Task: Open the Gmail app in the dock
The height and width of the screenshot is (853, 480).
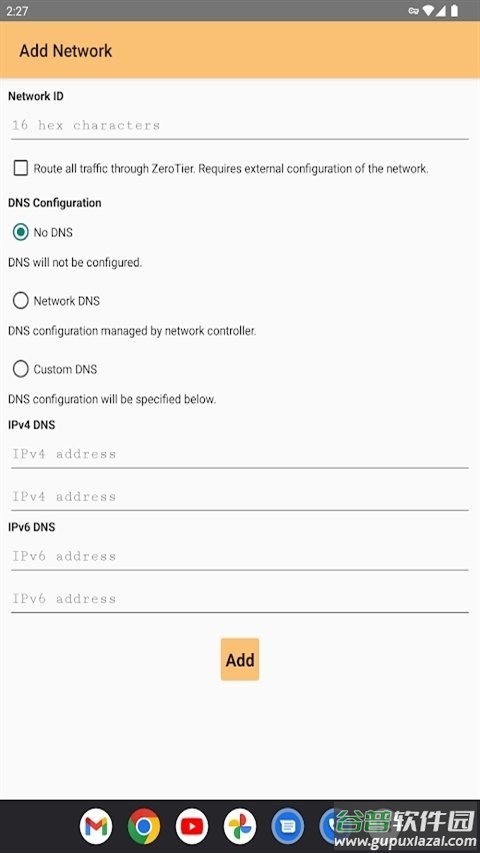Action: point(96,827)
